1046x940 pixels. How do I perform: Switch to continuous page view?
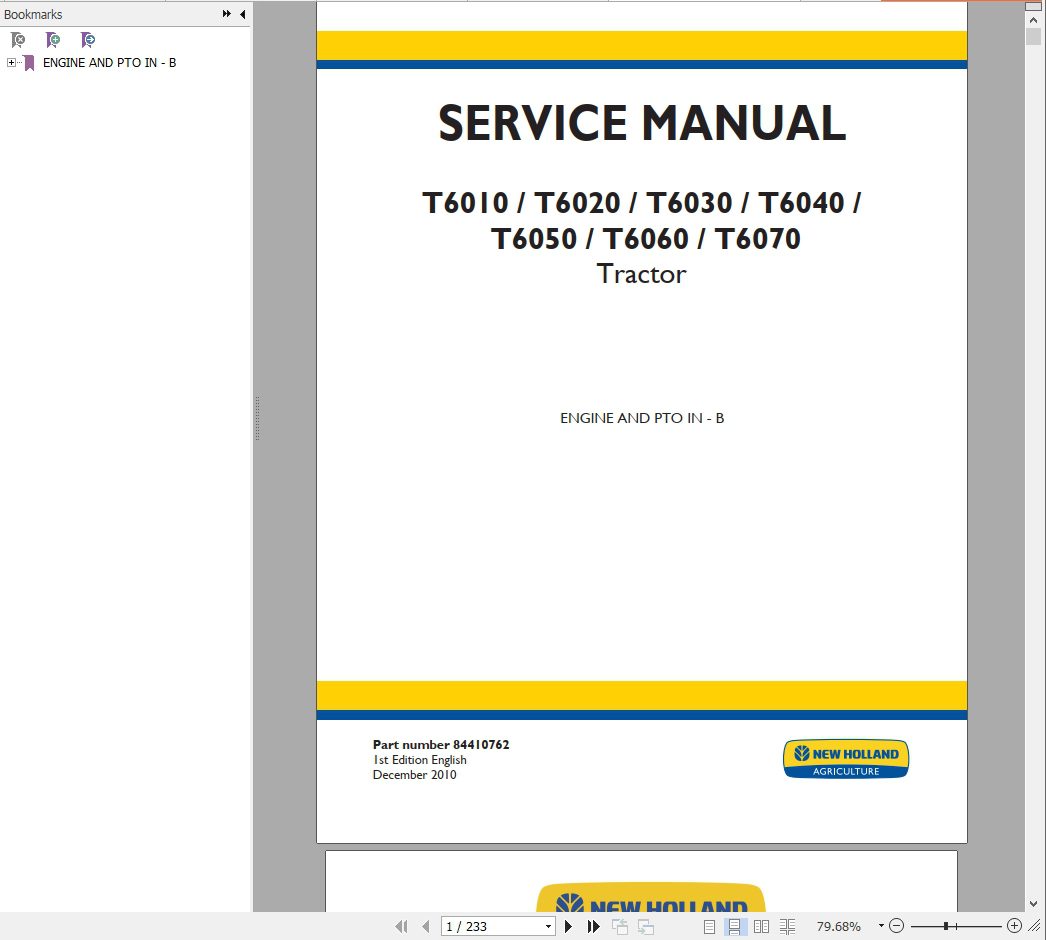coord(734,927)
